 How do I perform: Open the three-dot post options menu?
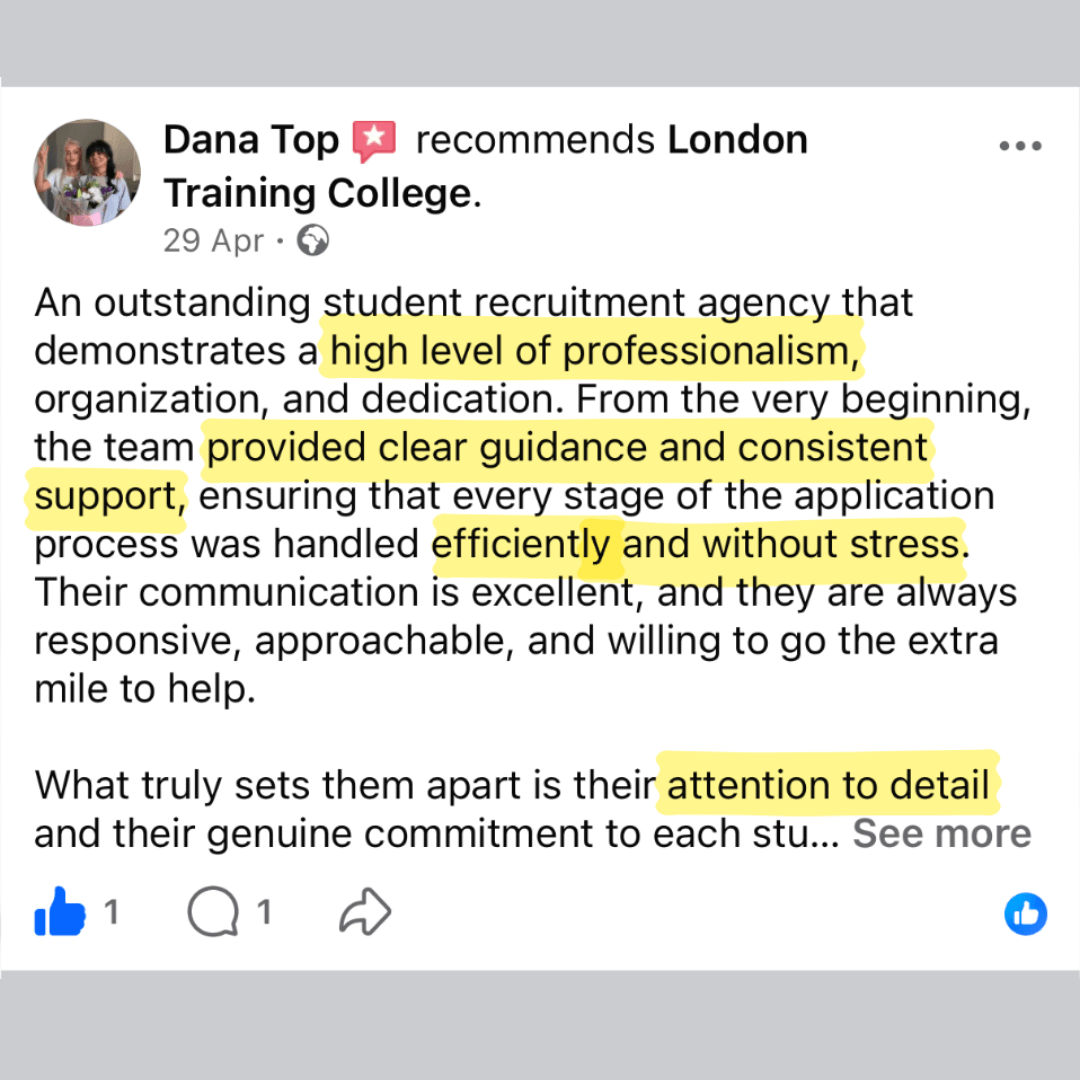(x=1020, y=145)
